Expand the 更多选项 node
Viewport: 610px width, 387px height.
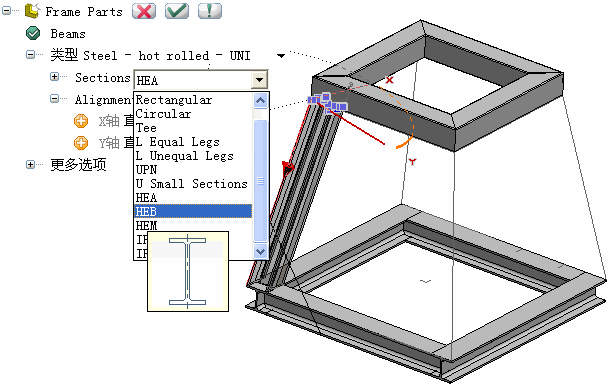click(x=30, y=165)
